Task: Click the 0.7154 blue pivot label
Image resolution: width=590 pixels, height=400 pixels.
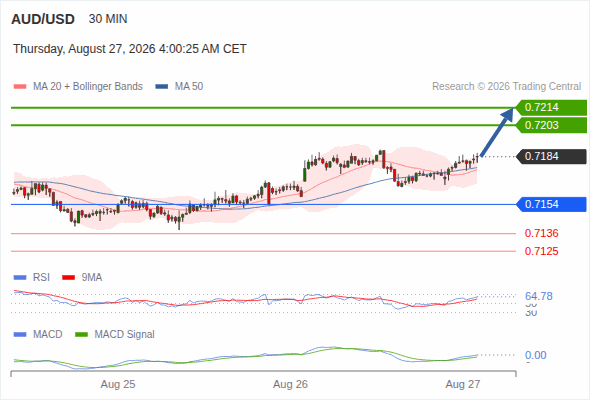Action: [x=551, y=204]
